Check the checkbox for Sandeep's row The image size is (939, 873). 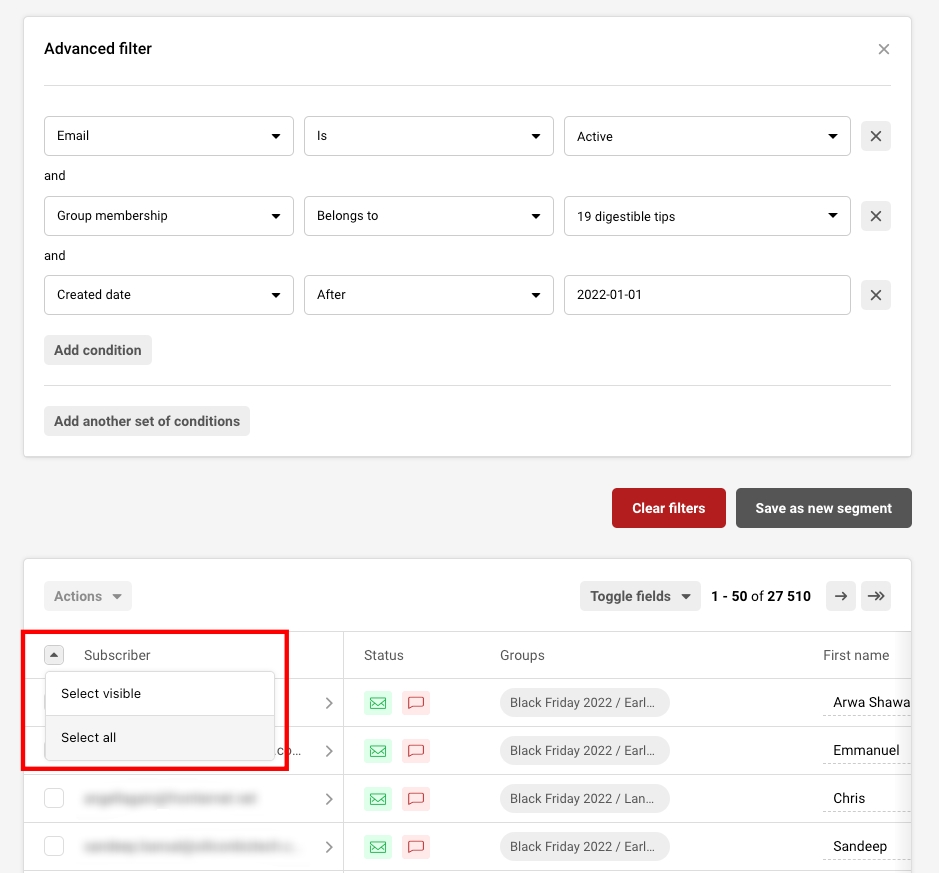[54, 846]
